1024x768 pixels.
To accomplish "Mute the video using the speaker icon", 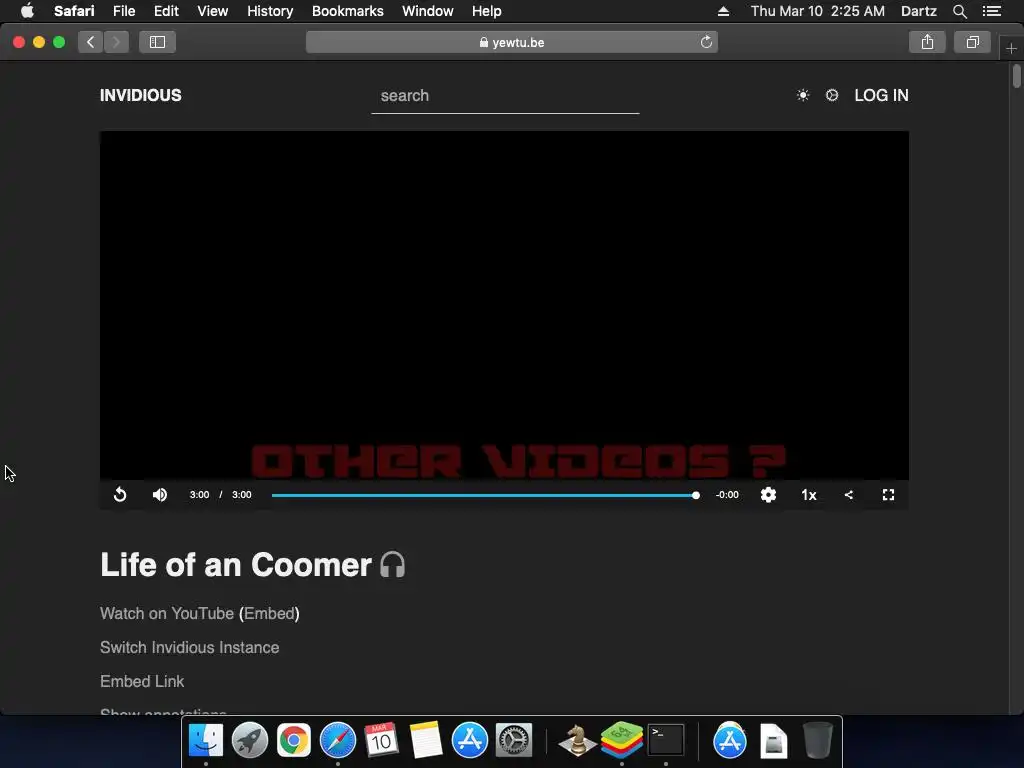I will pos(160,495).
